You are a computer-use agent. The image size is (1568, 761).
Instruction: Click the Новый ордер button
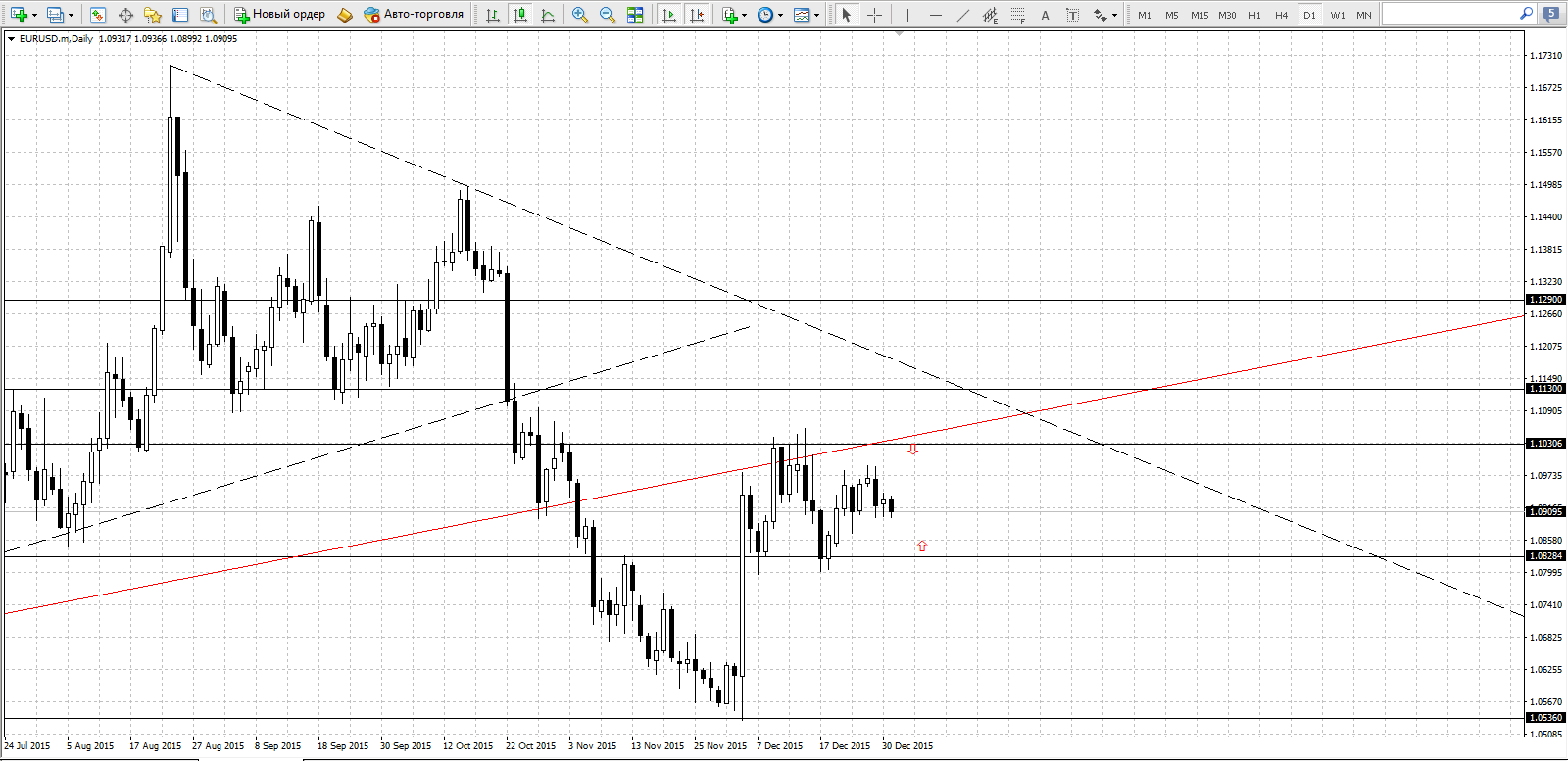pyautogui.click(x=280, y=15)
